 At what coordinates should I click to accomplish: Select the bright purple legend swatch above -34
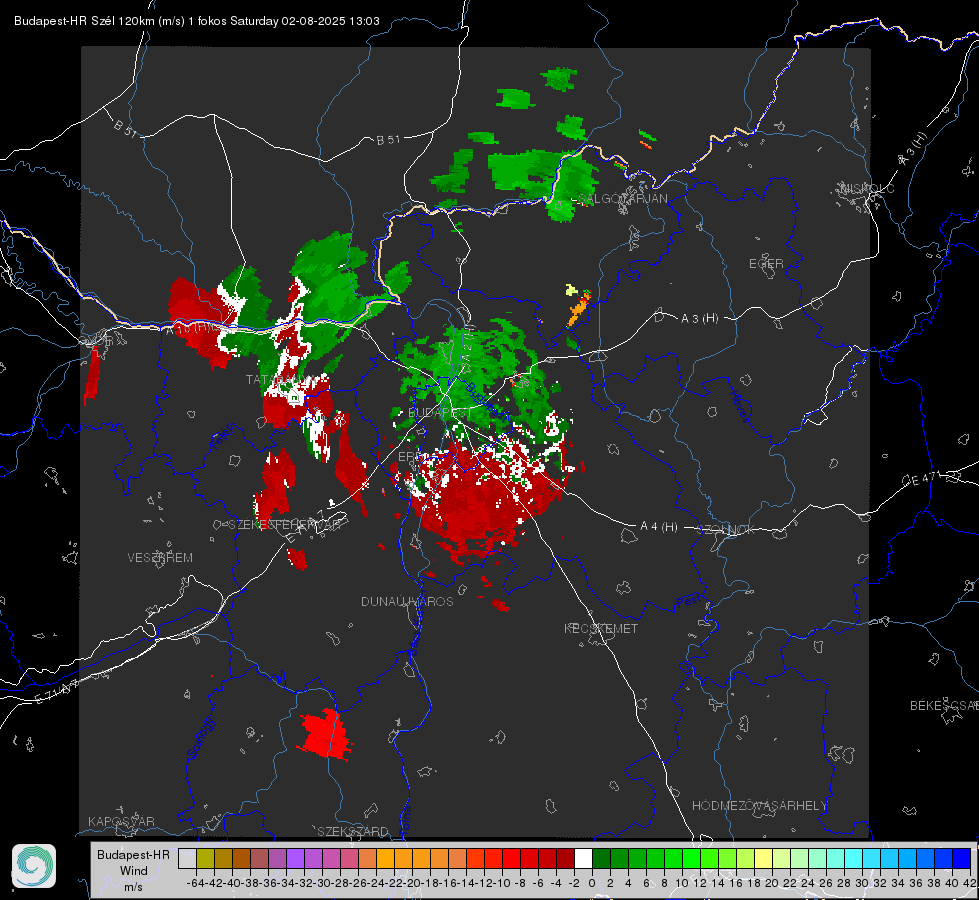tap(295, 858)
